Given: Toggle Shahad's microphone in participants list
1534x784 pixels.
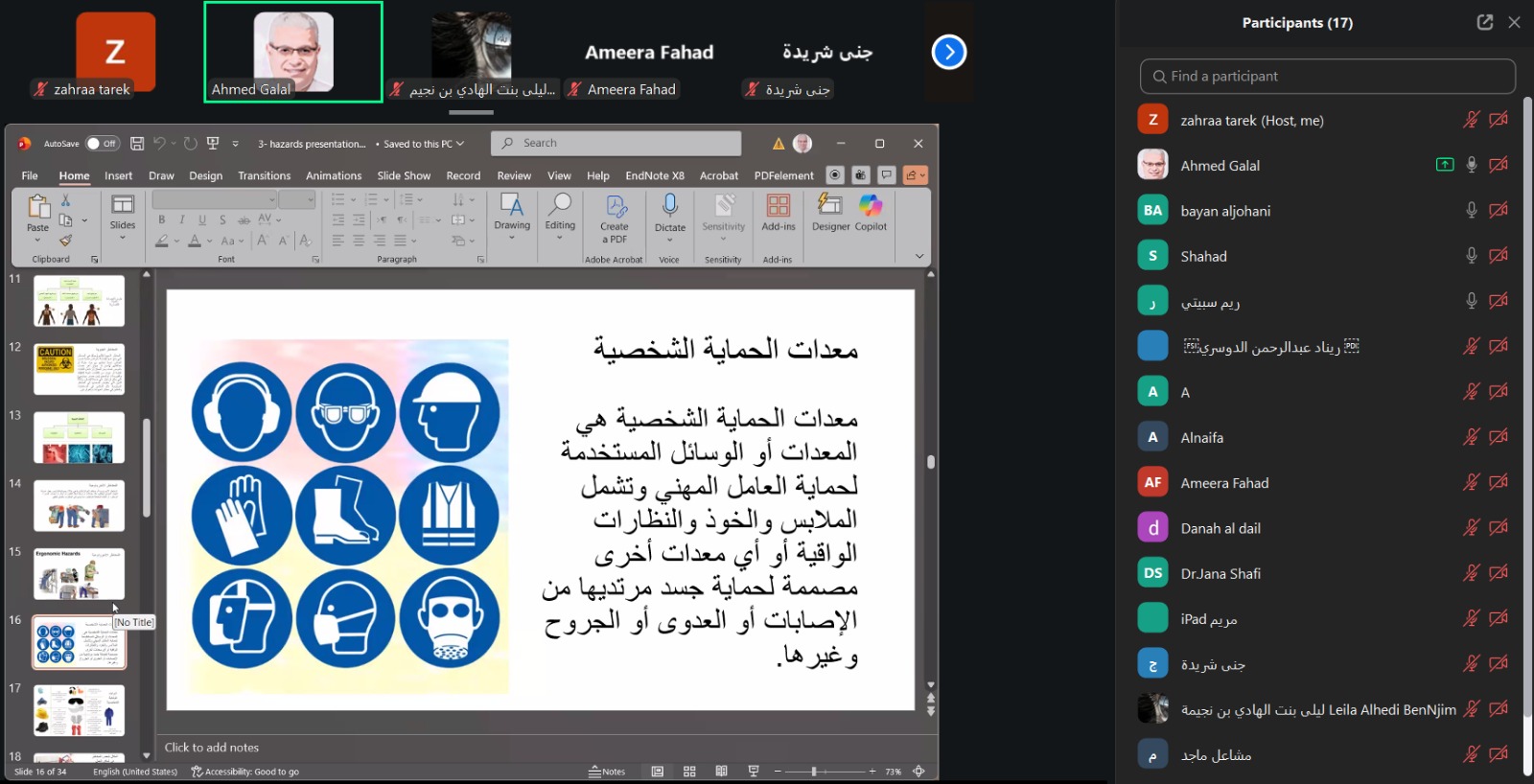Looking at the screenshot, I should point(1471,256).
